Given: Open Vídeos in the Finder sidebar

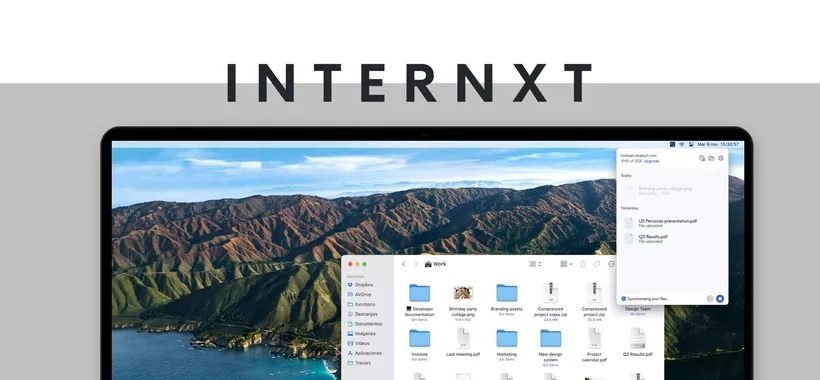Looking at the screenshot, I should click(x=359, y=343).
